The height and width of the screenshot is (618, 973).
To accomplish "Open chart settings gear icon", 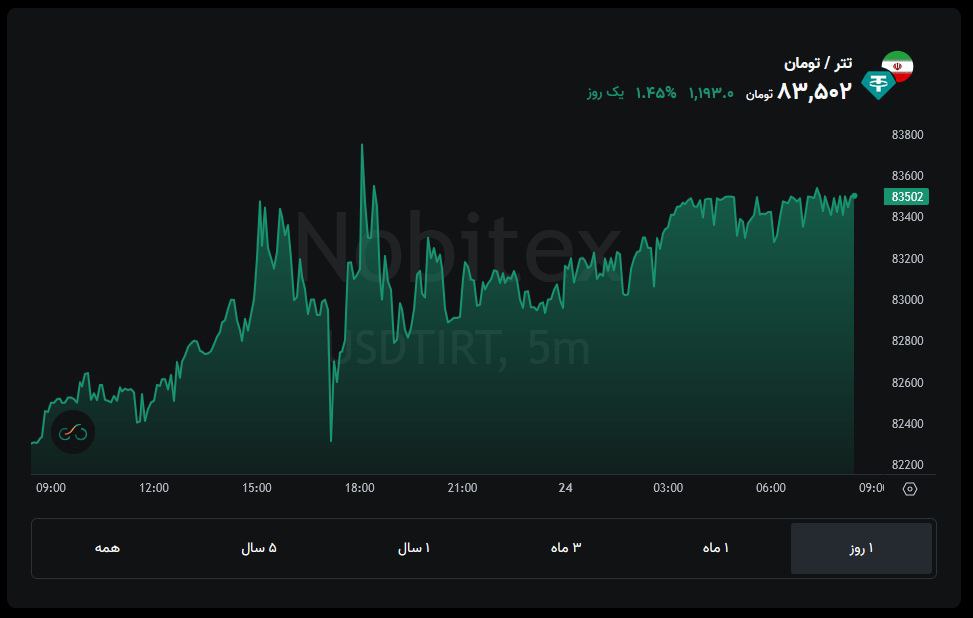I will tap(910, 489).
